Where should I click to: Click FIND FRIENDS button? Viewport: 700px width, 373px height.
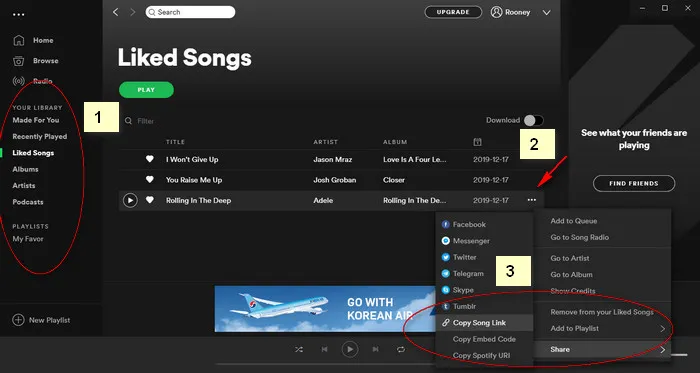coord(634,183)
